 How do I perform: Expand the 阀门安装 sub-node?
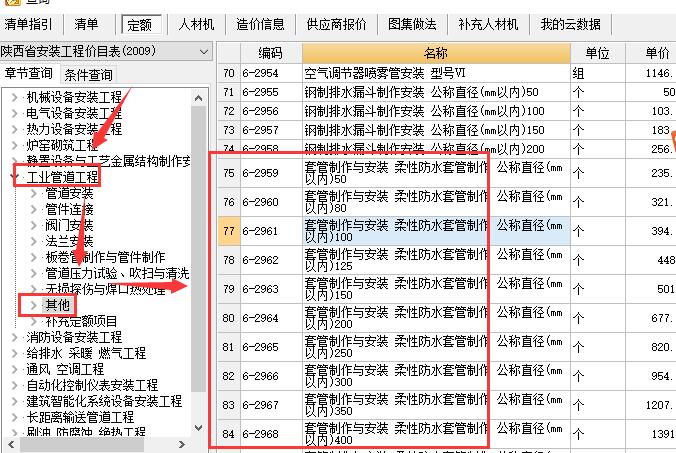point(34,225)
